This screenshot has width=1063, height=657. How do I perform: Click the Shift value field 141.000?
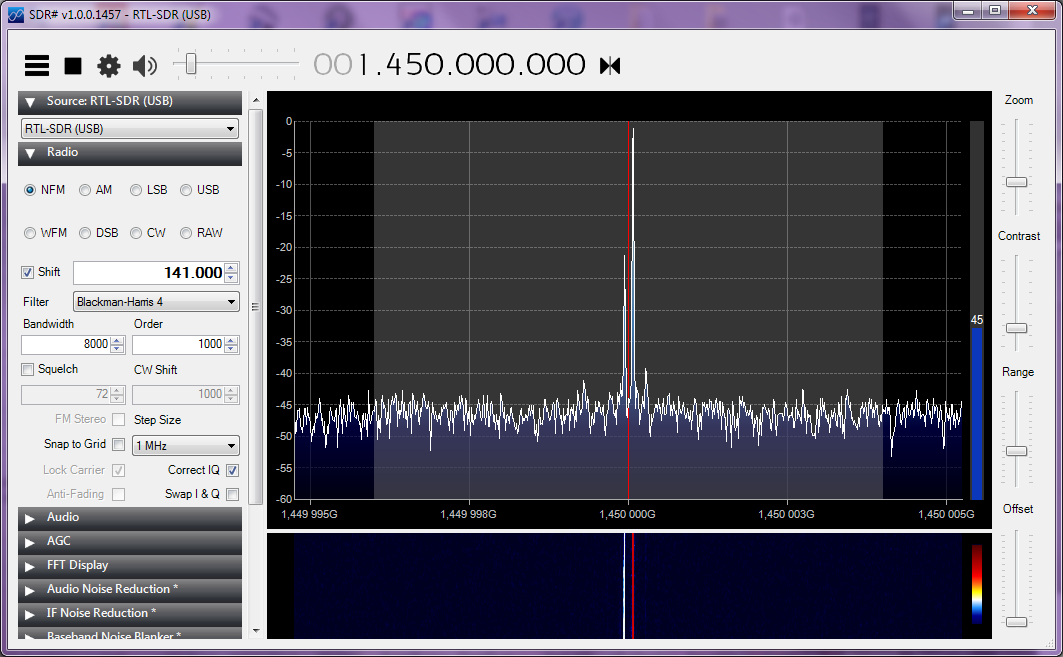(x=149, y=273)
